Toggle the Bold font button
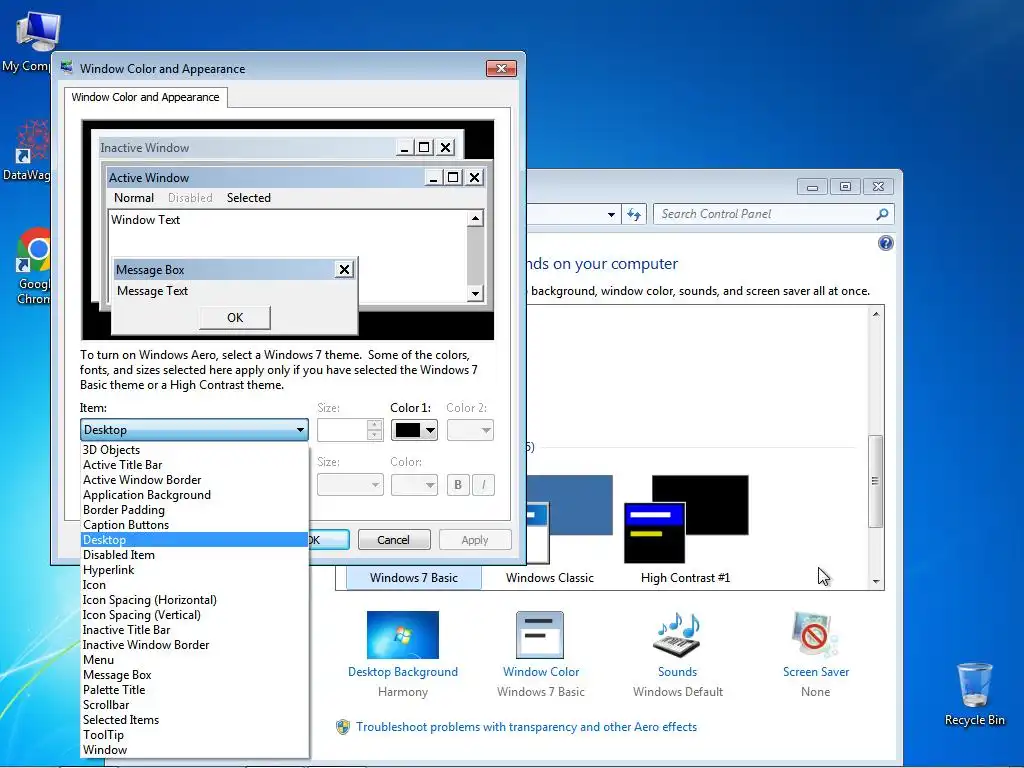 (x=458, y=485)
